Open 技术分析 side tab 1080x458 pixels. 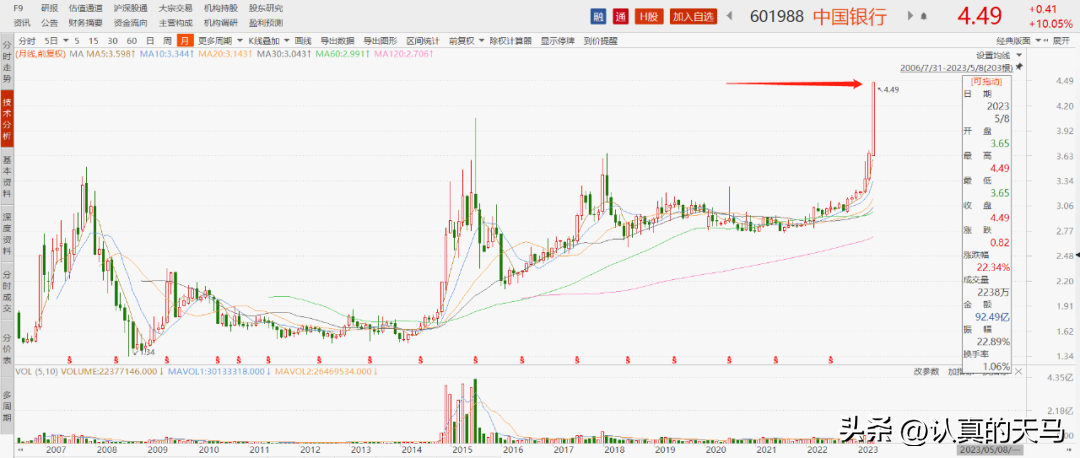7,118
